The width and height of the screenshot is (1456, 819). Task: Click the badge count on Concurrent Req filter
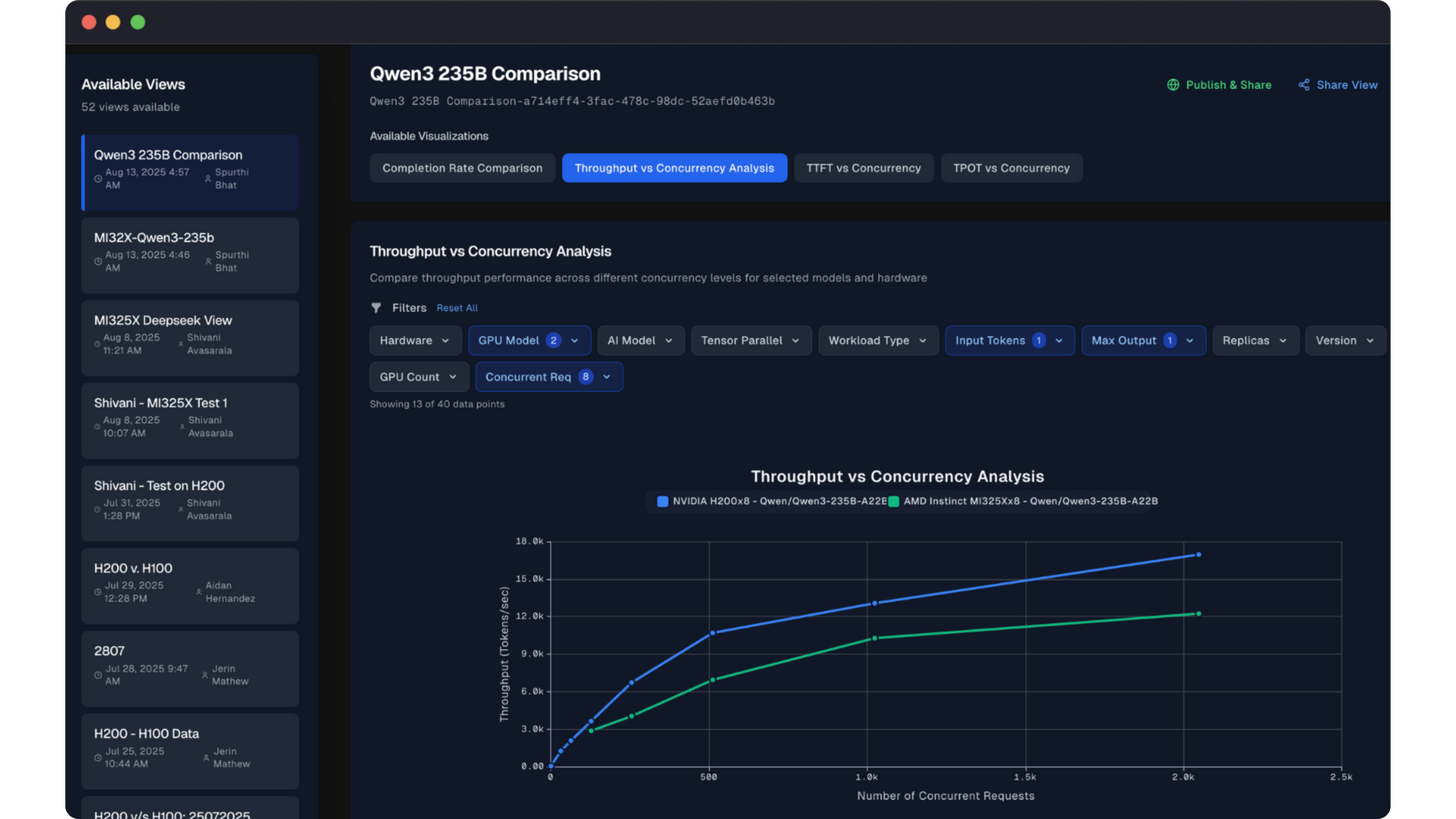coord(585,377)
